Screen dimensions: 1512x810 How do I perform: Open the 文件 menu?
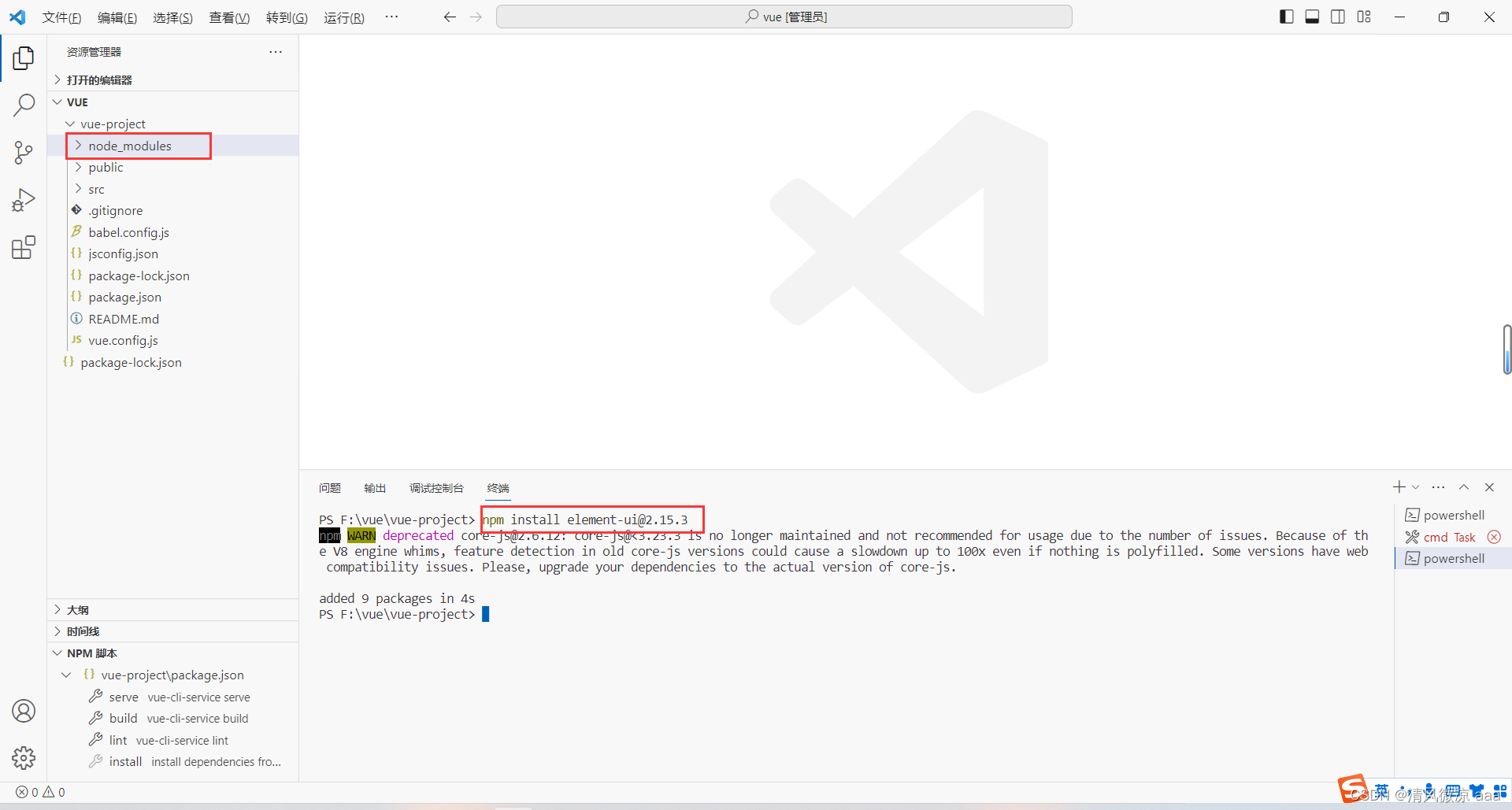click(61, 17)
